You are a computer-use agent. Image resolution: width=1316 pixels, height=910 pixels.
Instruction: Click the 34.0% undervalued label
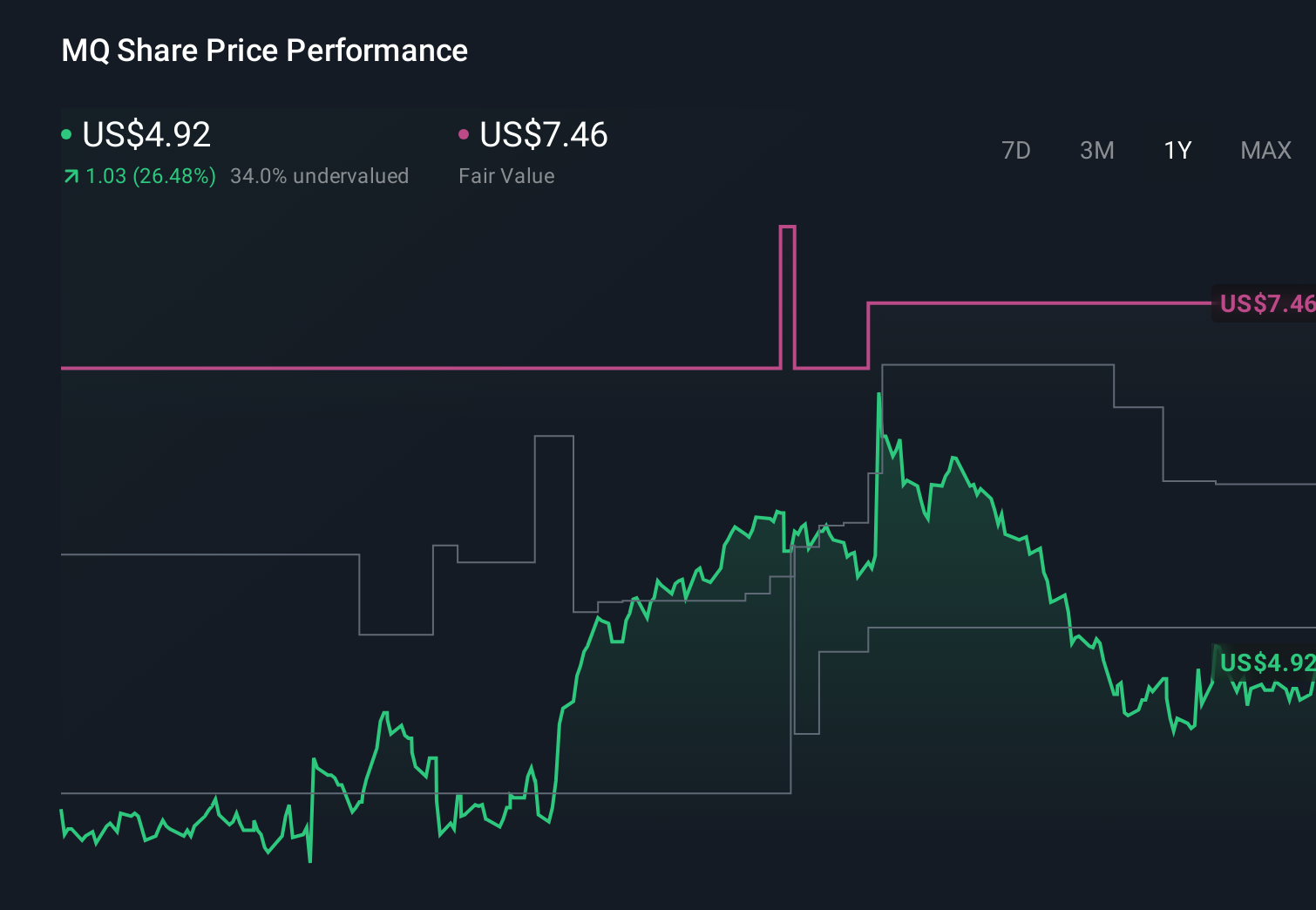pos(319,176)
